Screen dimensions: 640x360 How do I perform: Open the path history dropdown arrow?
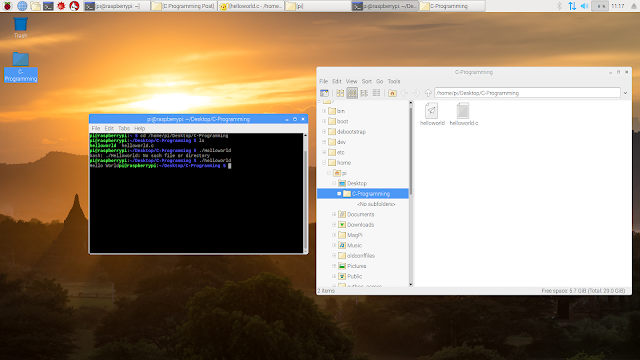point(625,93)
